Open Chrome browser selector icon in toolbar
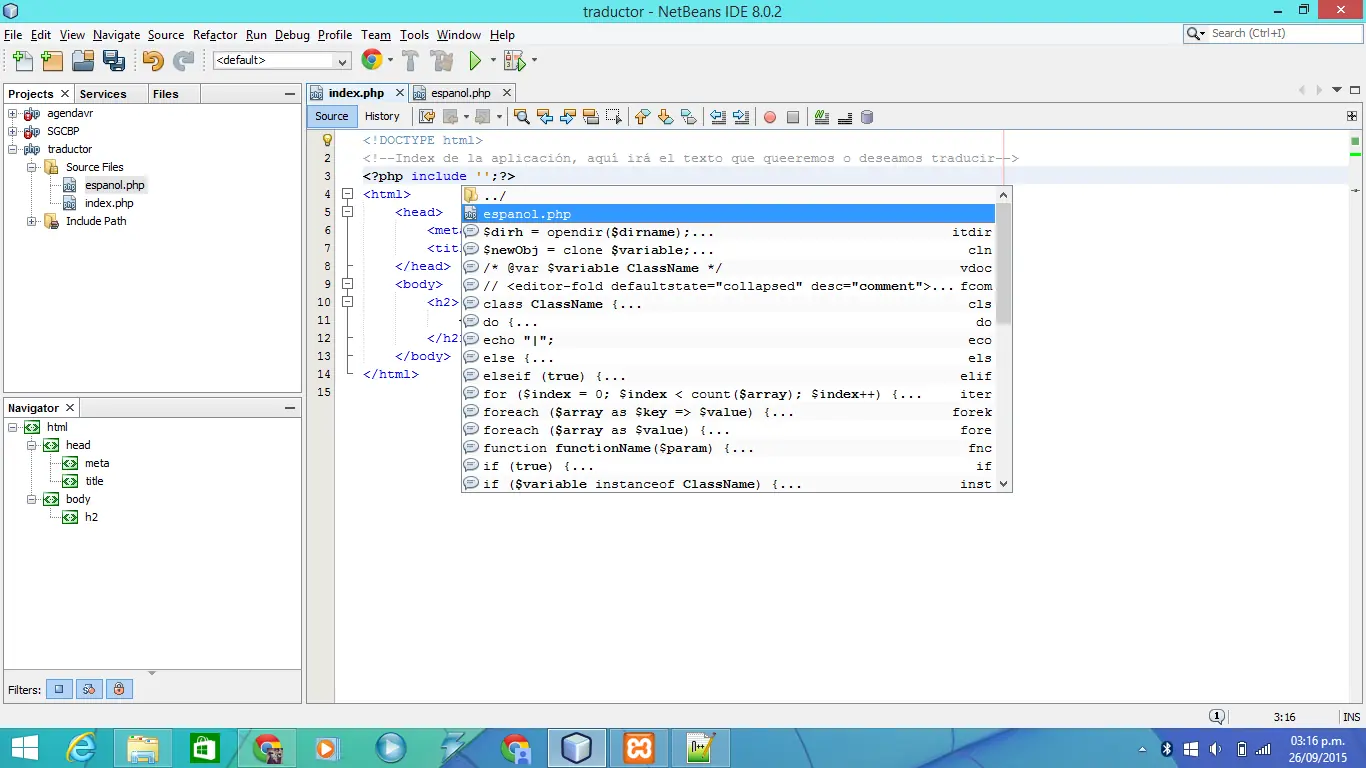The width and height of the screenshot is (1366, 768). (x=372, y=60)
